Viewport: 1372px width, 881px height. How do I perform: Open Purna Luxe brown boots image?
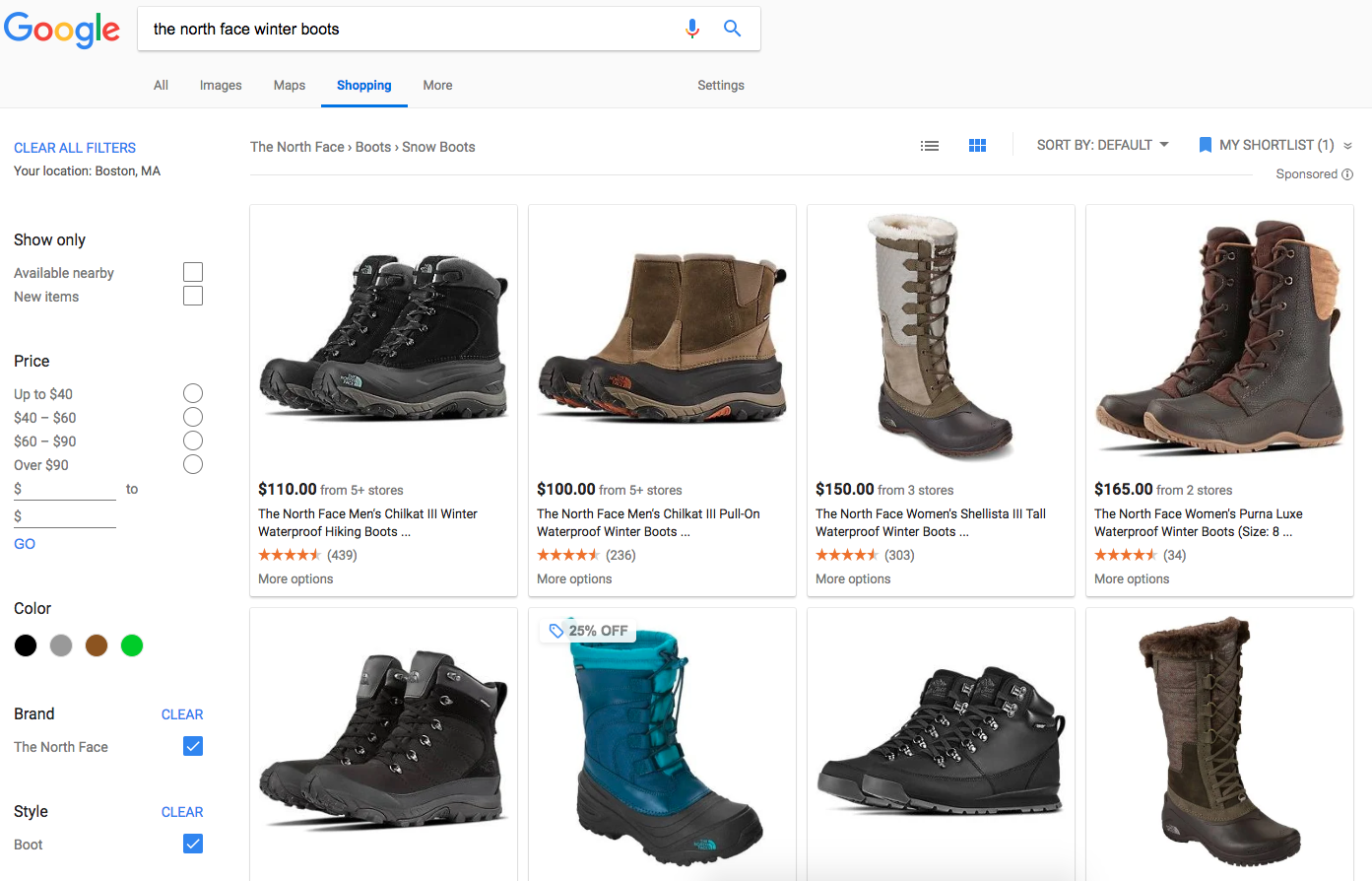tap(1220, 337)
